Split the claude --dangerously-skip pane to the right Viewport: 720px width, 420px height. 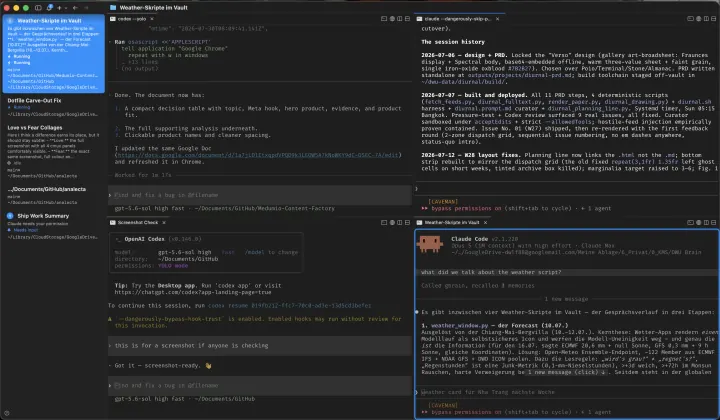706,19
